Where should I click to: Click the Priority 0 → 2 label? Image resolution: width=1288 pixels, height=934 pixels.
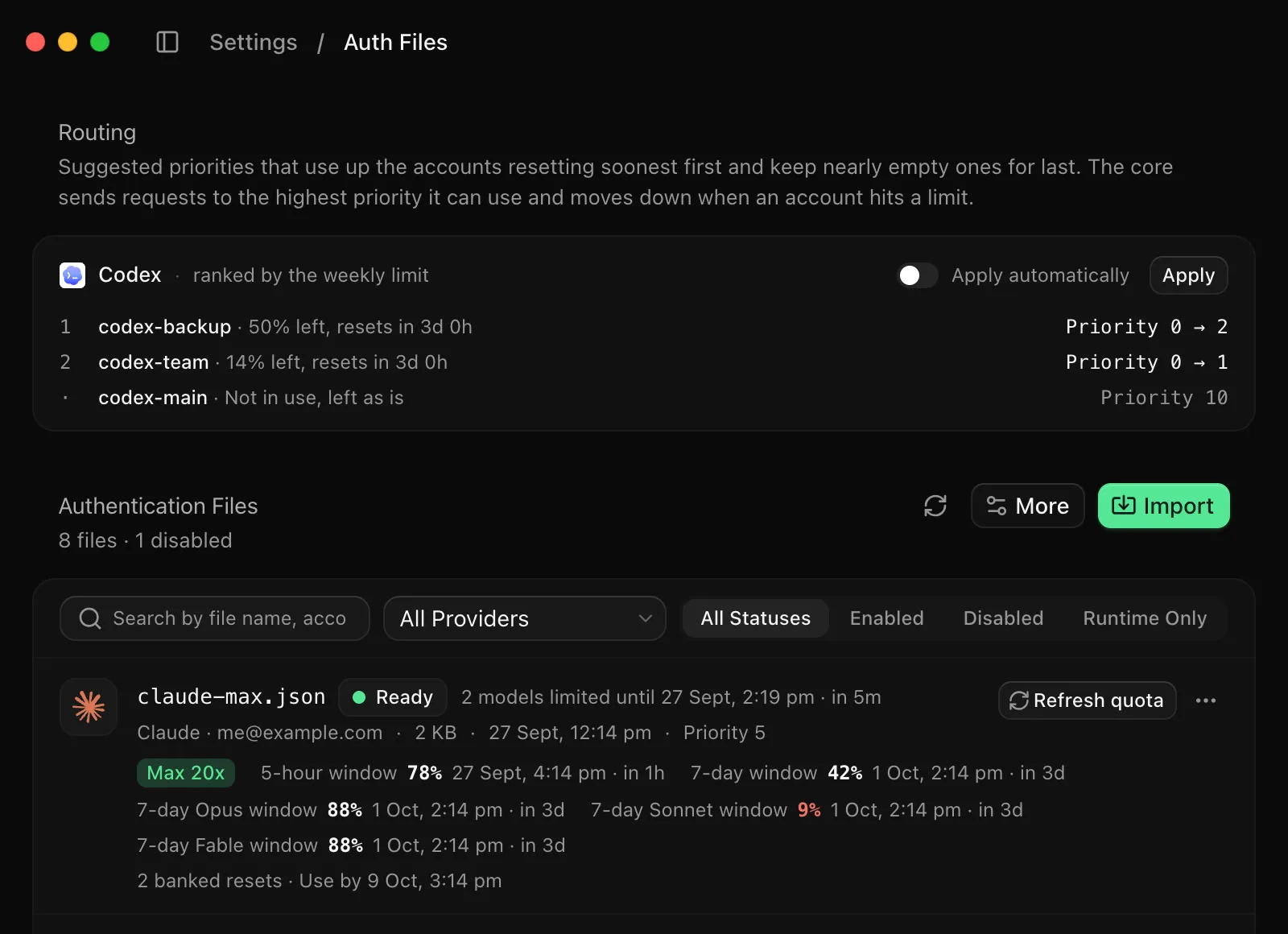1146,327
